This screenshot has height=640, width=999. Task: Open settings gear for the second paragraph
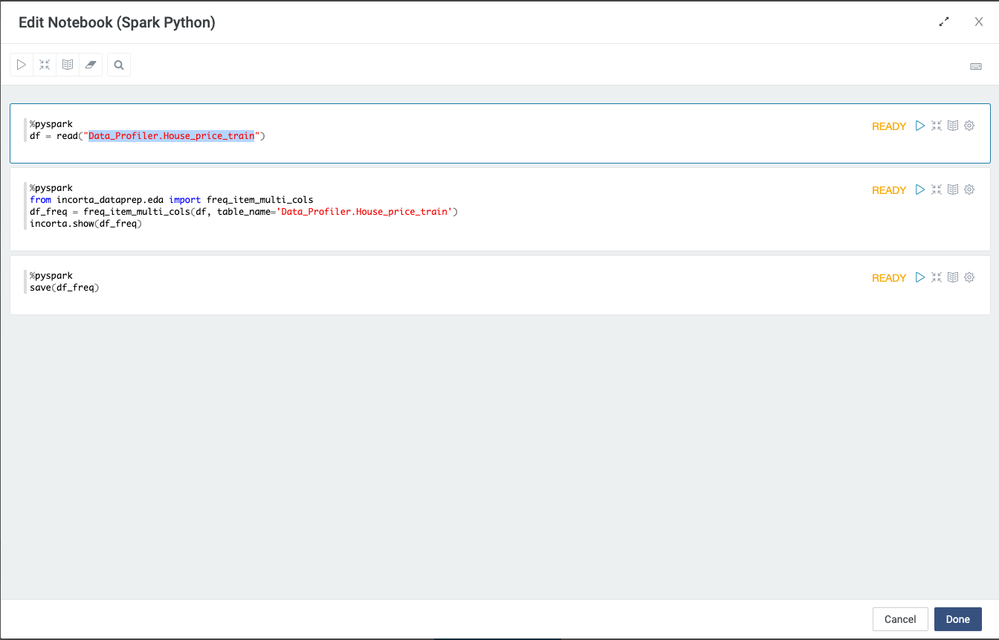[x=969, y=190]
